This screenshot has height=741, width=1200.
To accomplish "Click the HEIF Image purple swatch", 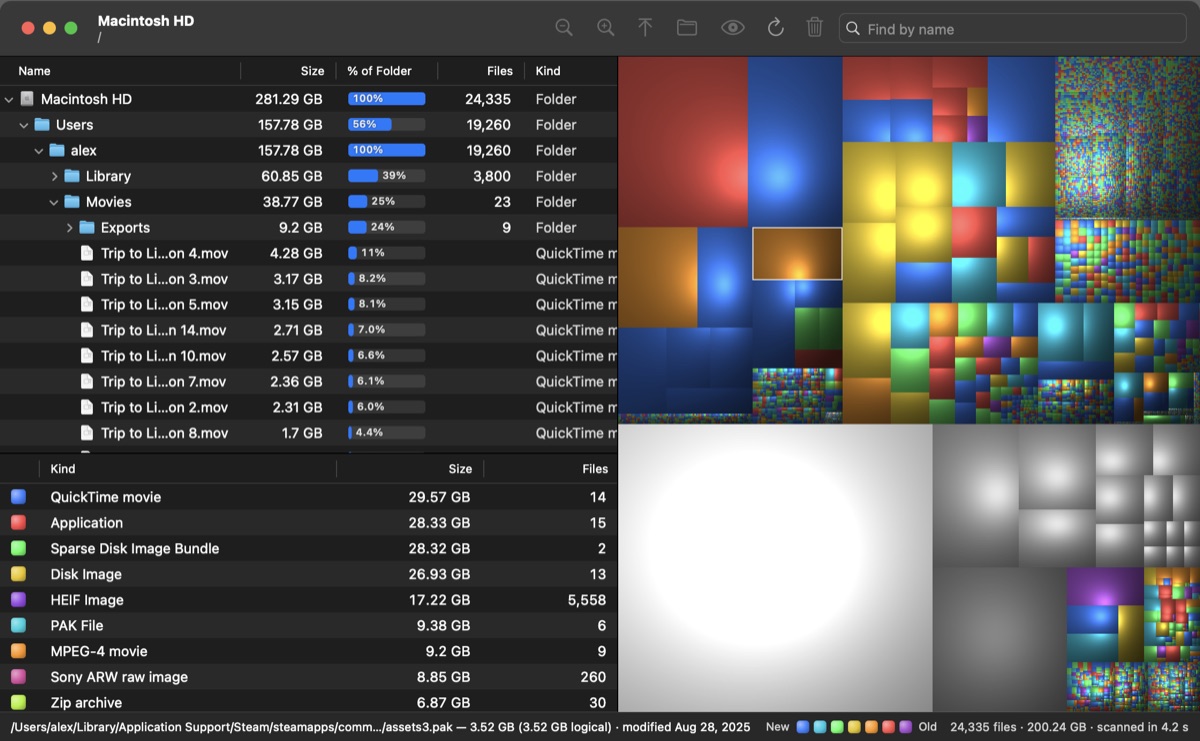I will click(18, 600).
